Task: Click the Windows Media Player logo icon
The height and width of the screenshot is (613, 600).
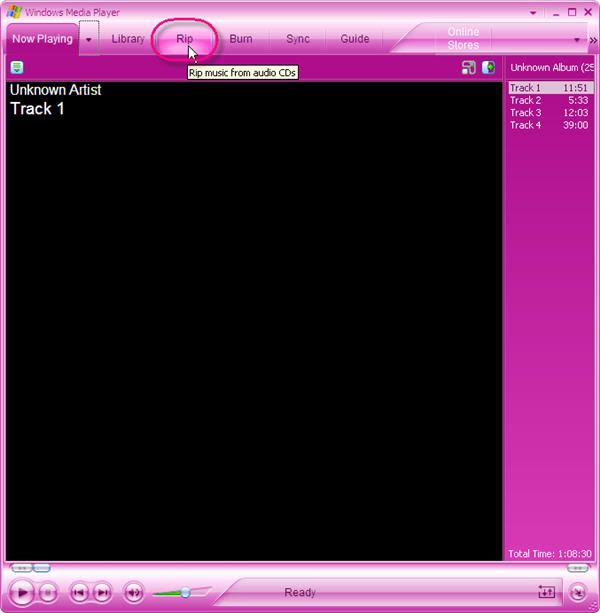Action: point(14,11)
